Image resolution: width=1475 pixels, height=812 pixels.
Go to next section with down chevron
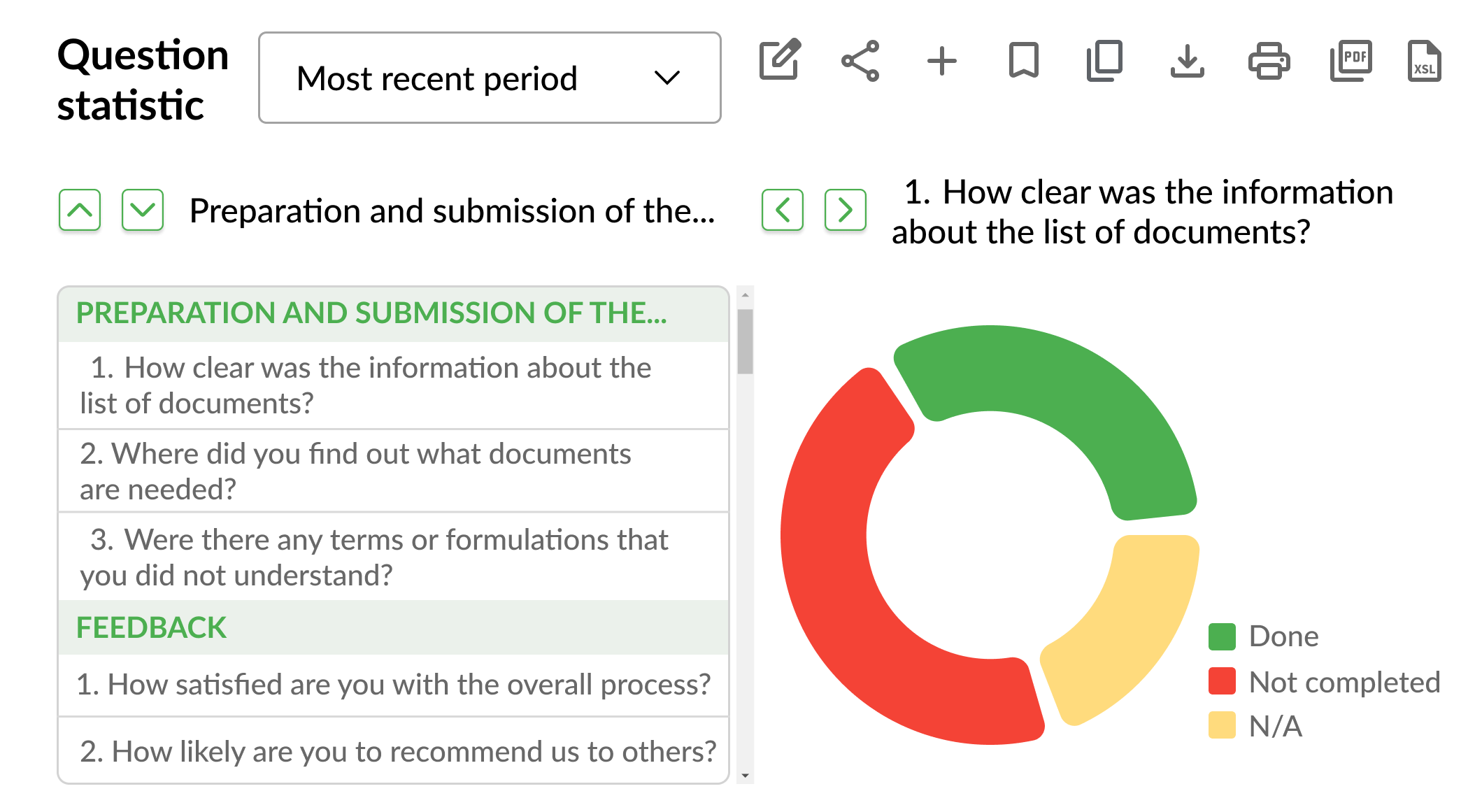(143, 210)
